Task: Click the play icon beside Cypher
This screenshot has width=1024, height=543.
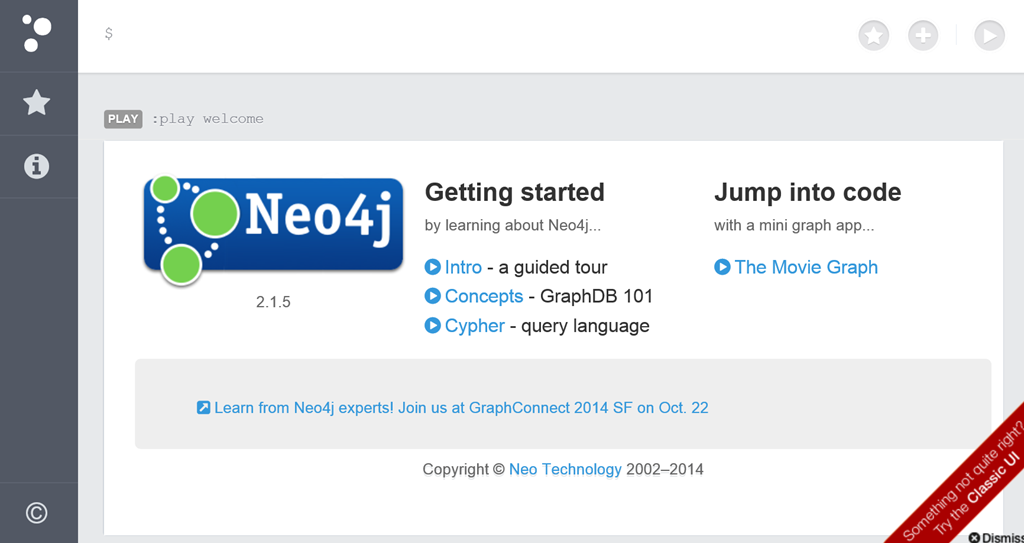Action: (x=432, y=325)
